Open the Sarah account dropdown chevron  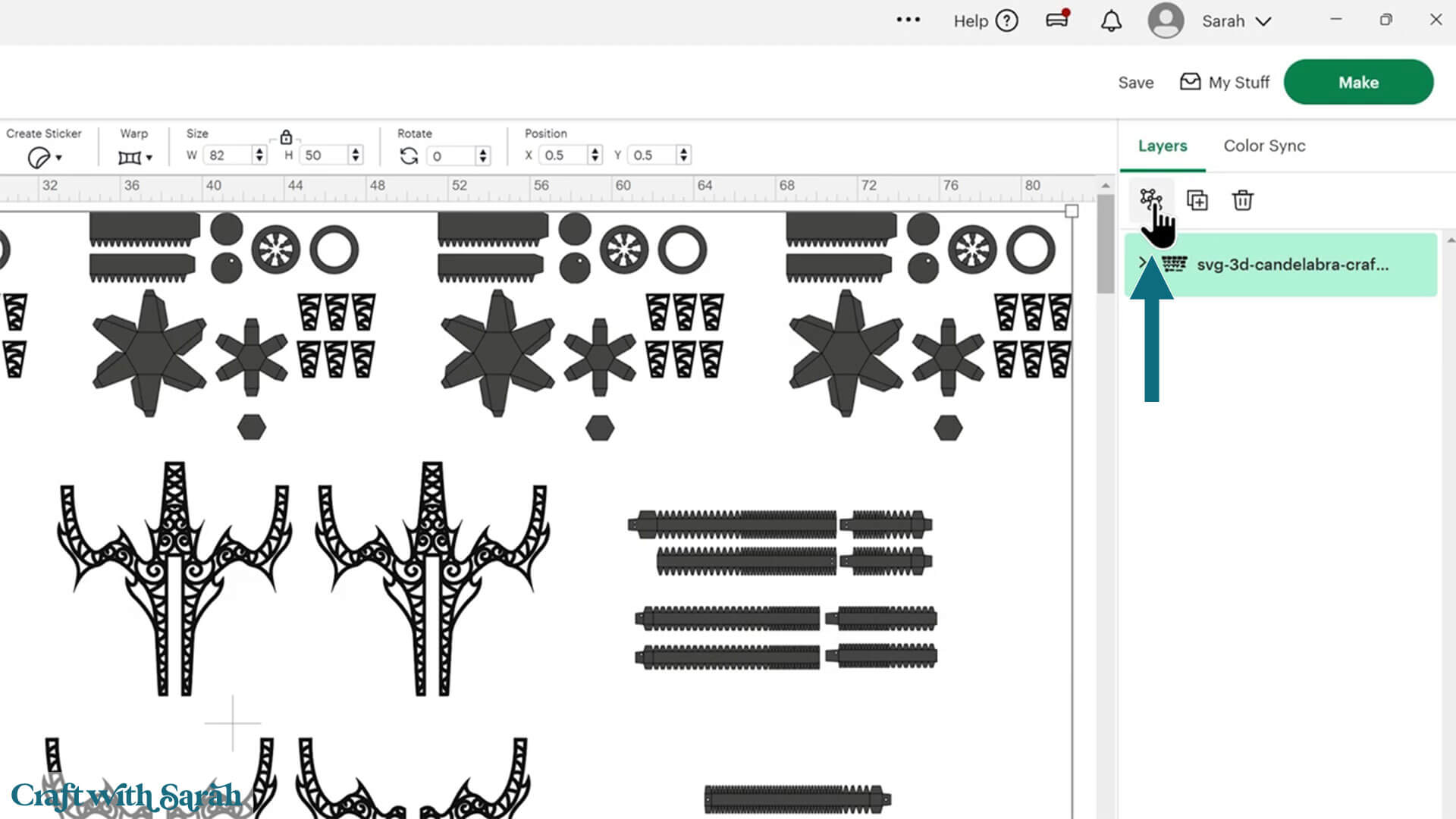point(1263,21)
